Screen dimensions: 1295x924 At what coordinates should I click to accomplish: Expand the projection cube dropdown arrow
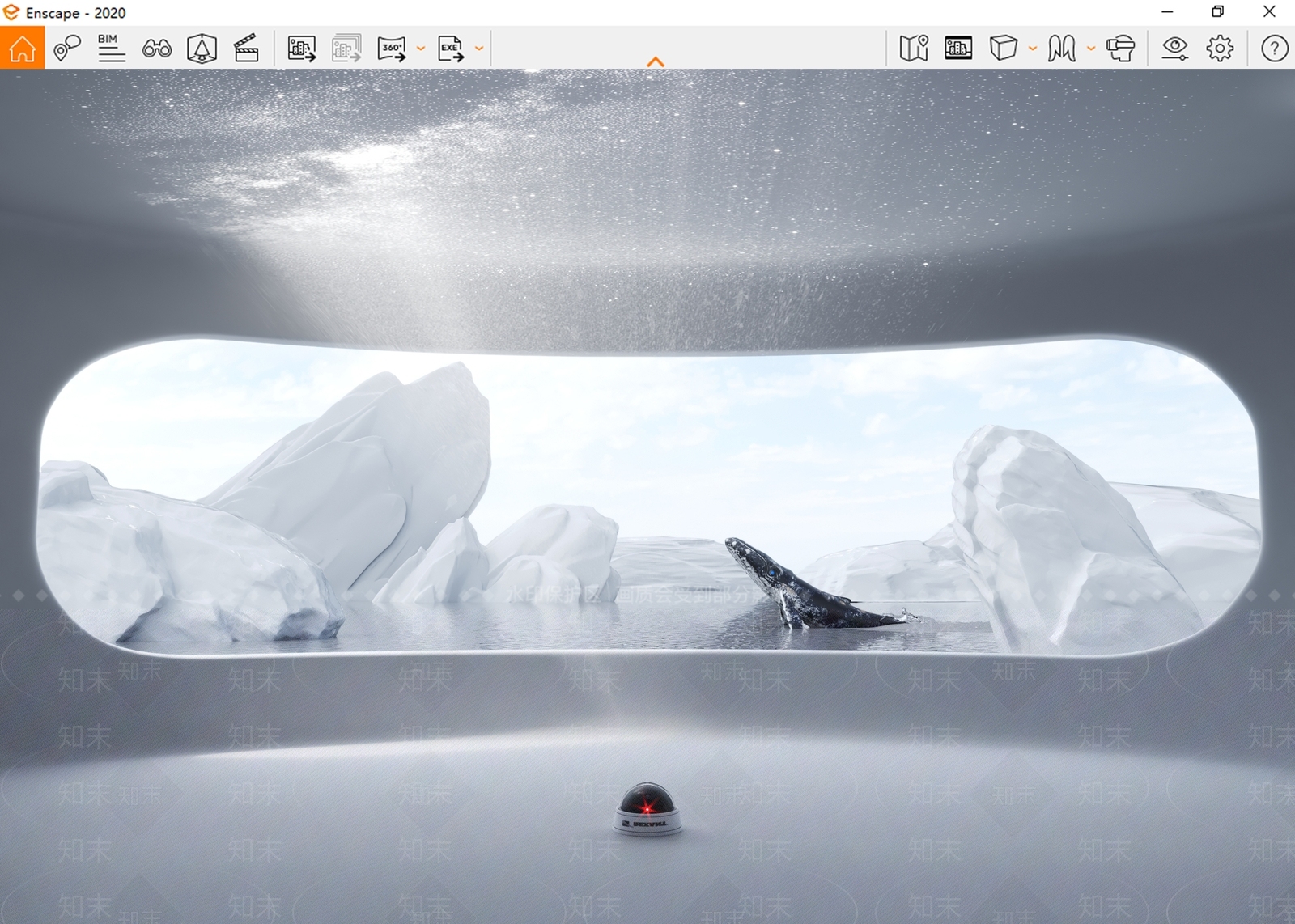coord(1033,49)
